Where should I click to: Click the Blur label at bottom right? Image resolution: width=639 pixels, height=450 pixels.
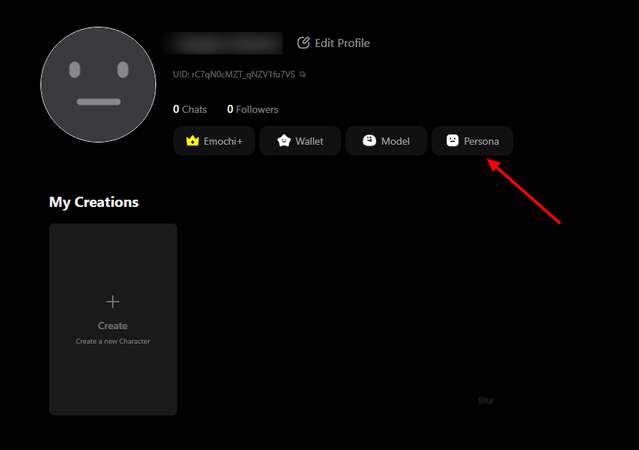(x=486, y=401)
